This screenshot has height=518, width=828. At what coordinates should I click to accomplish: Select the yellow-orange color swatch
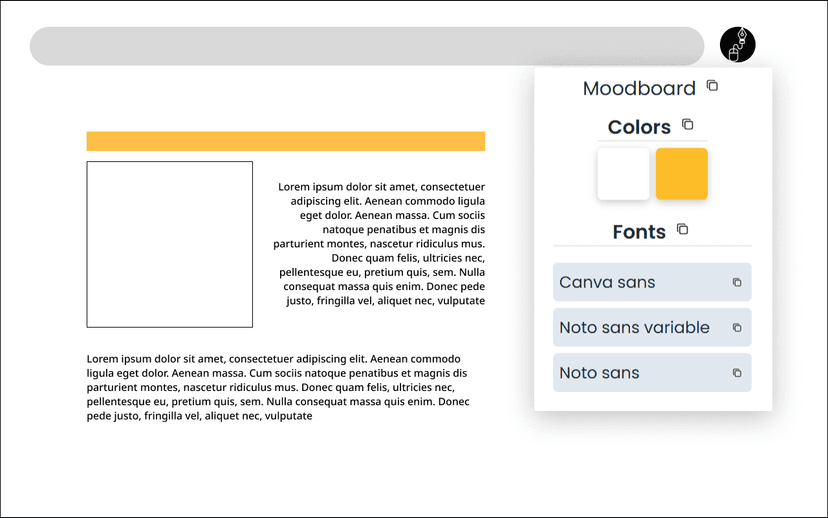pos(682,174)
